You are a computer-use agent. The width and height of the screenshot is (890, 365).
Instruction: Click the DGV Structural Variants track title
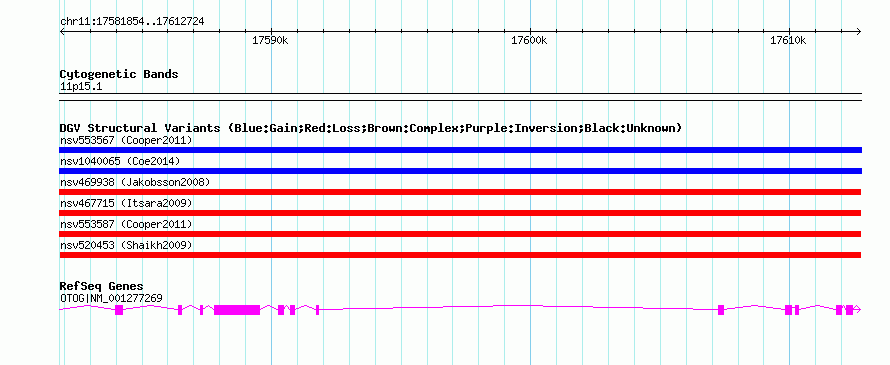(x=371, y=128)
